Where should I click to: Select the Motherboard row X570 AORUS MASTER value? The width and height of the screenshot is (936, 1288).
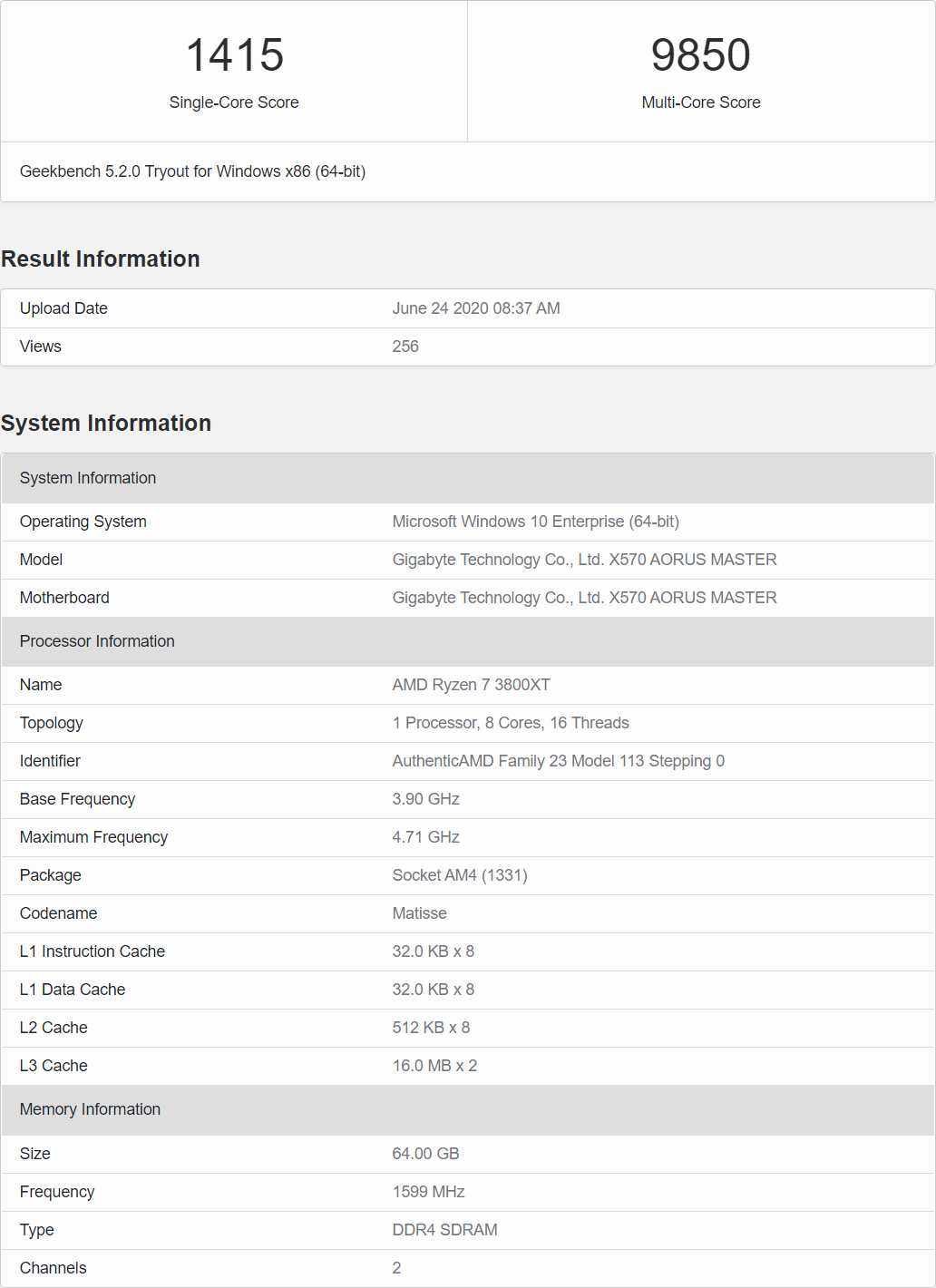tap(585, 598)
